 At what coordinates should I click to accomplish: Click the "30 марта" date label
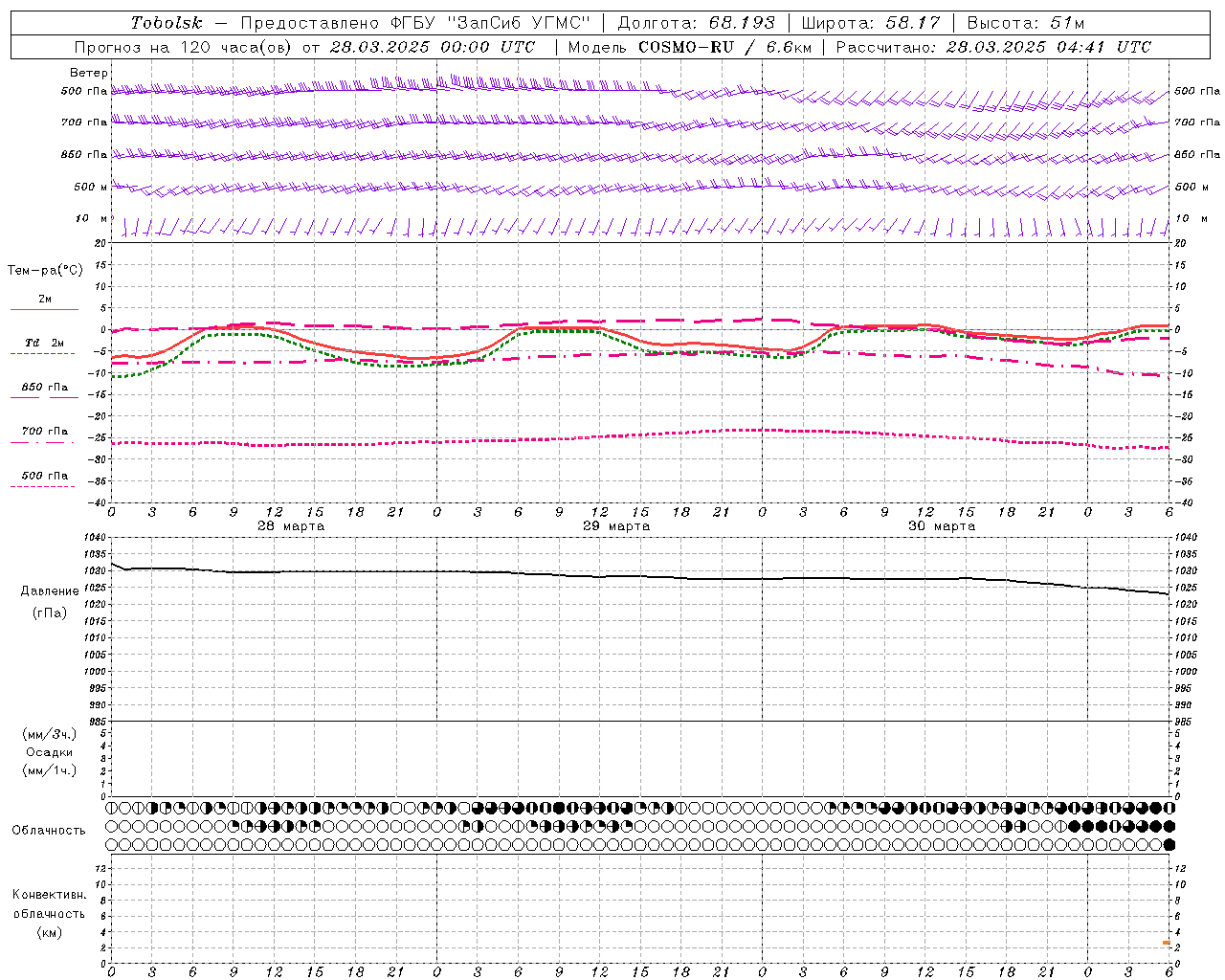point(942,526)
